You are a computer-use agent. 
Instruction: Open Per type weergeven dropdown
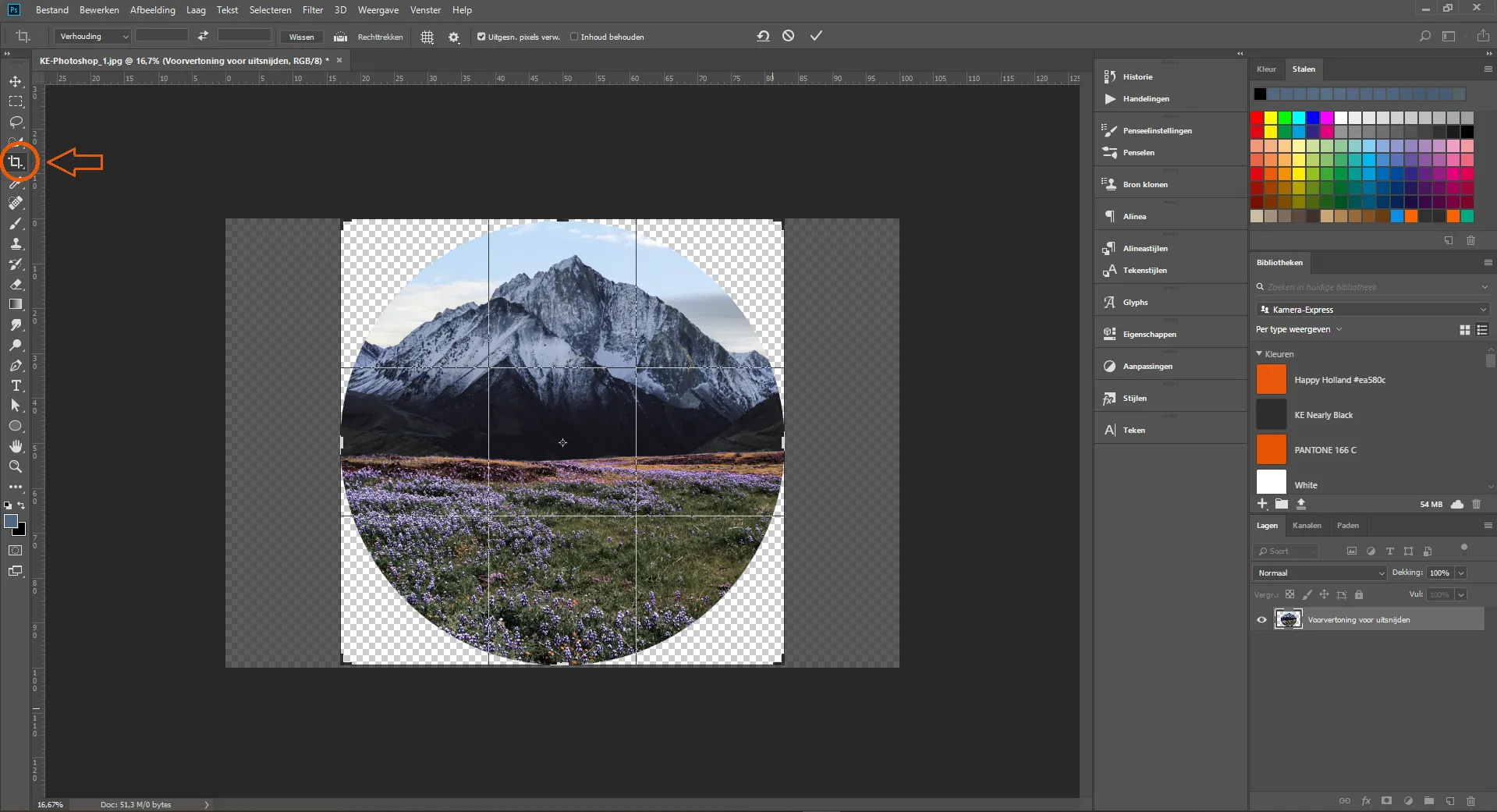tap(1299, 329)
